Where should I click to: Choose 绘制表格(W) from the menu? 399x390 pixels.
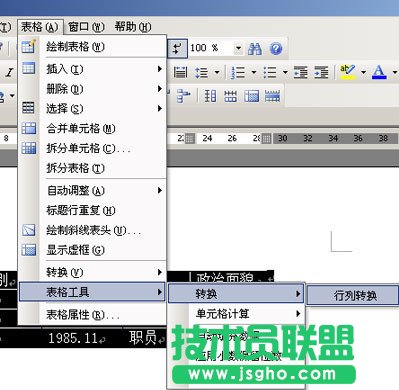click(x=92, y=47)
